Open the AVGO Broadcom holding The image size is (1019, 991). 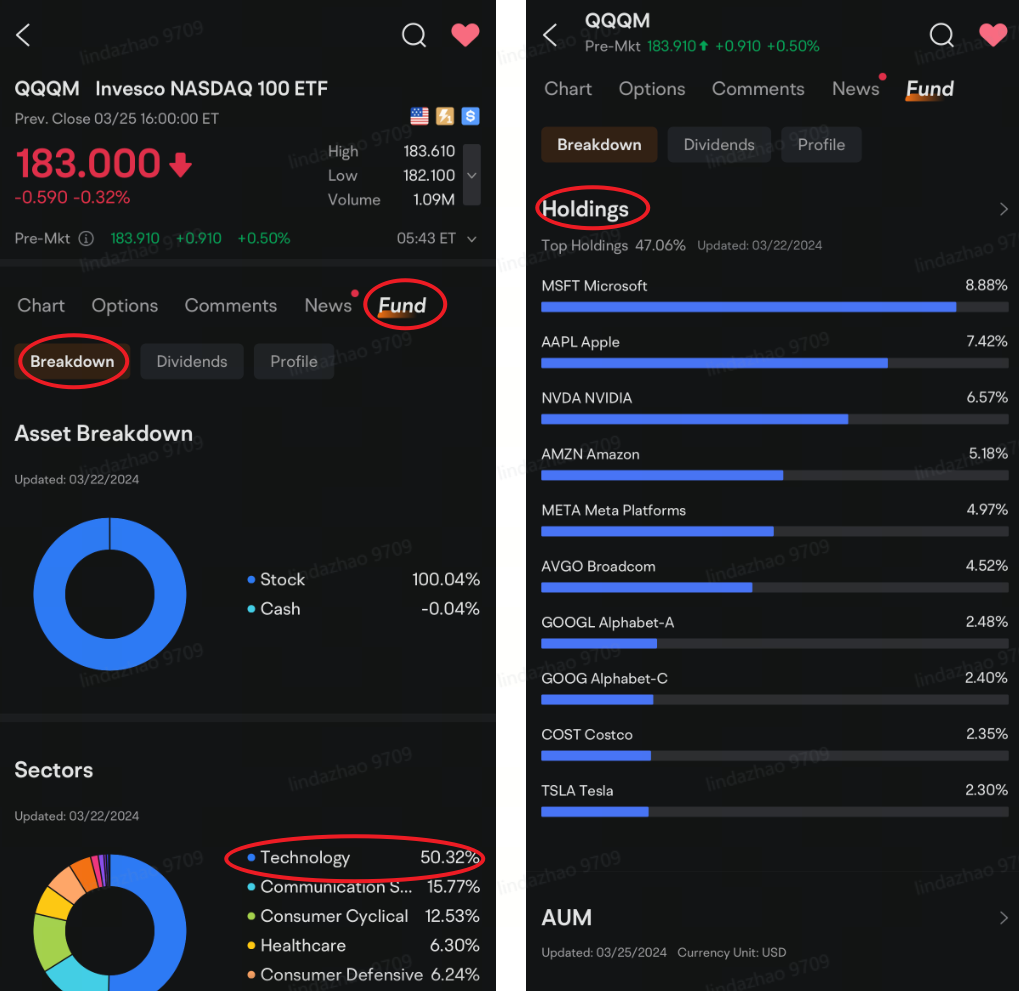pyautogui.click(x=775, y=576)
